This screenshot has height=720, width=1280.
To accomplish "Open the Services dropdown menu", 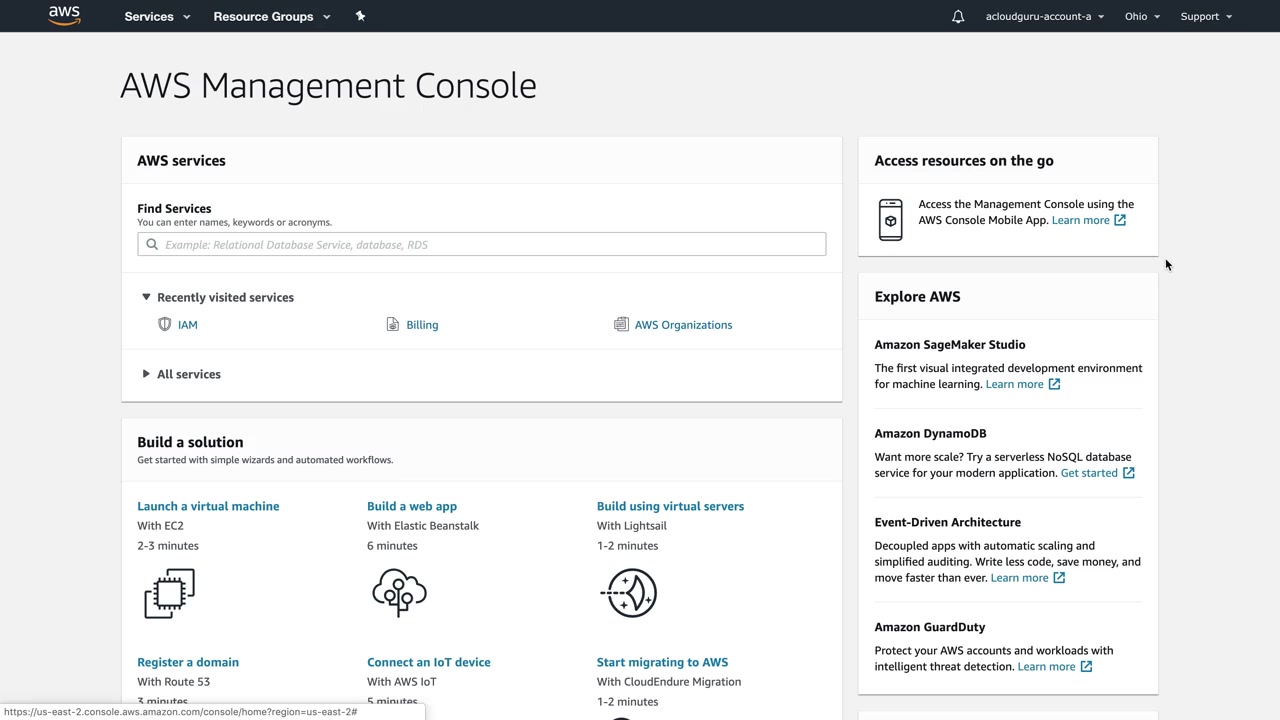I will tap(157, 16).
